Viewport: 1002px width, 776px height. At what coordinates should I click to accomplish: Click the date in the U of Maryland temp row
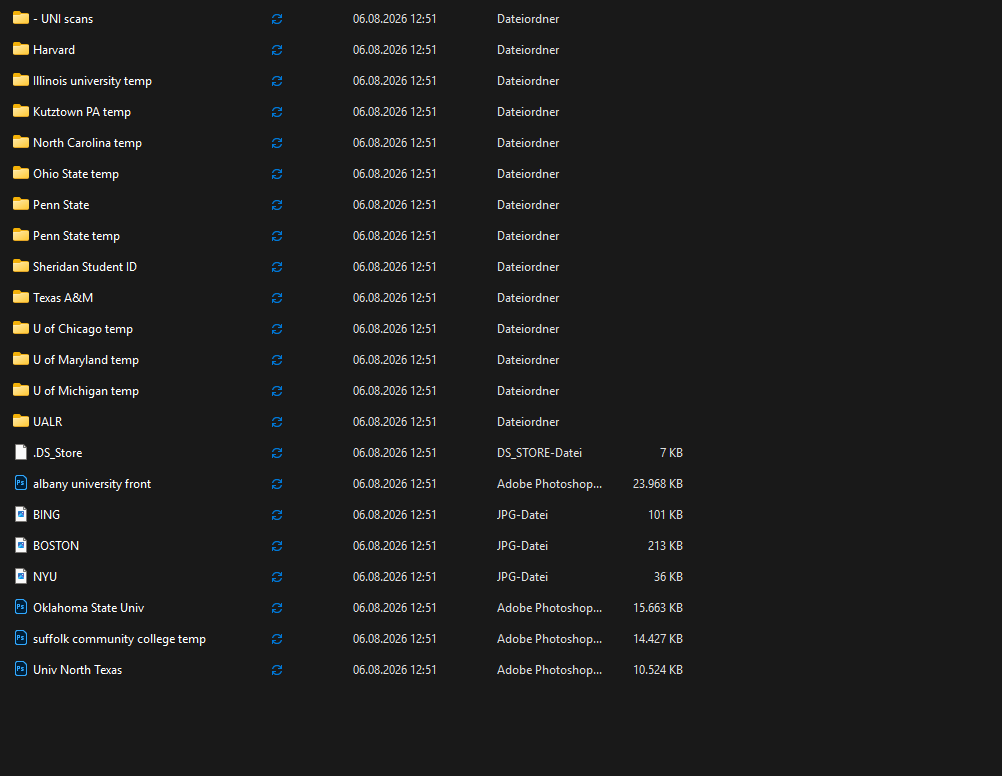pos(394,360)
